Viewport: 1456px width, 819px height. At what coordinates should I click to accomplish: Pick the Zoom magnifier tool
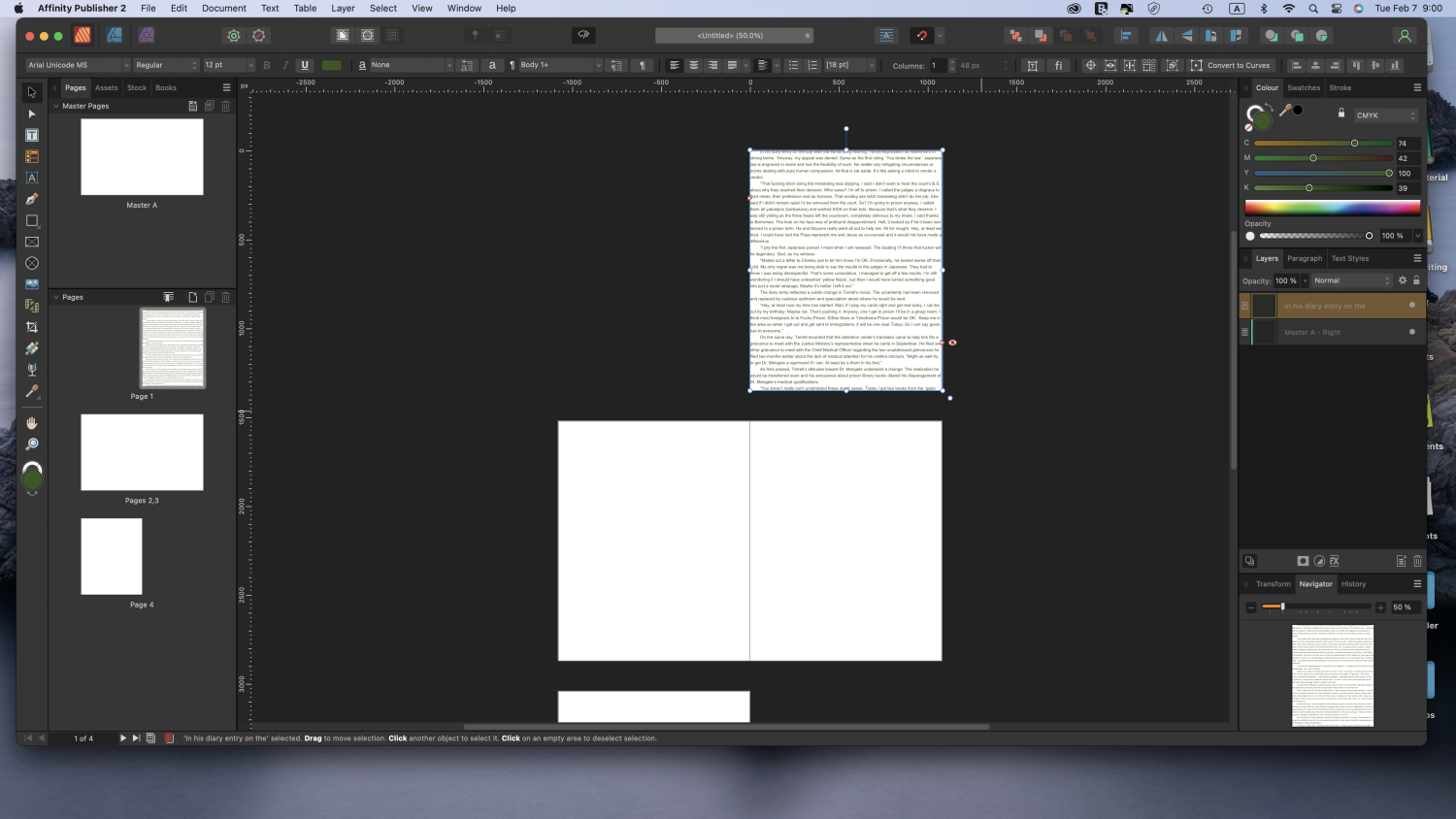(x=32, y=444)
